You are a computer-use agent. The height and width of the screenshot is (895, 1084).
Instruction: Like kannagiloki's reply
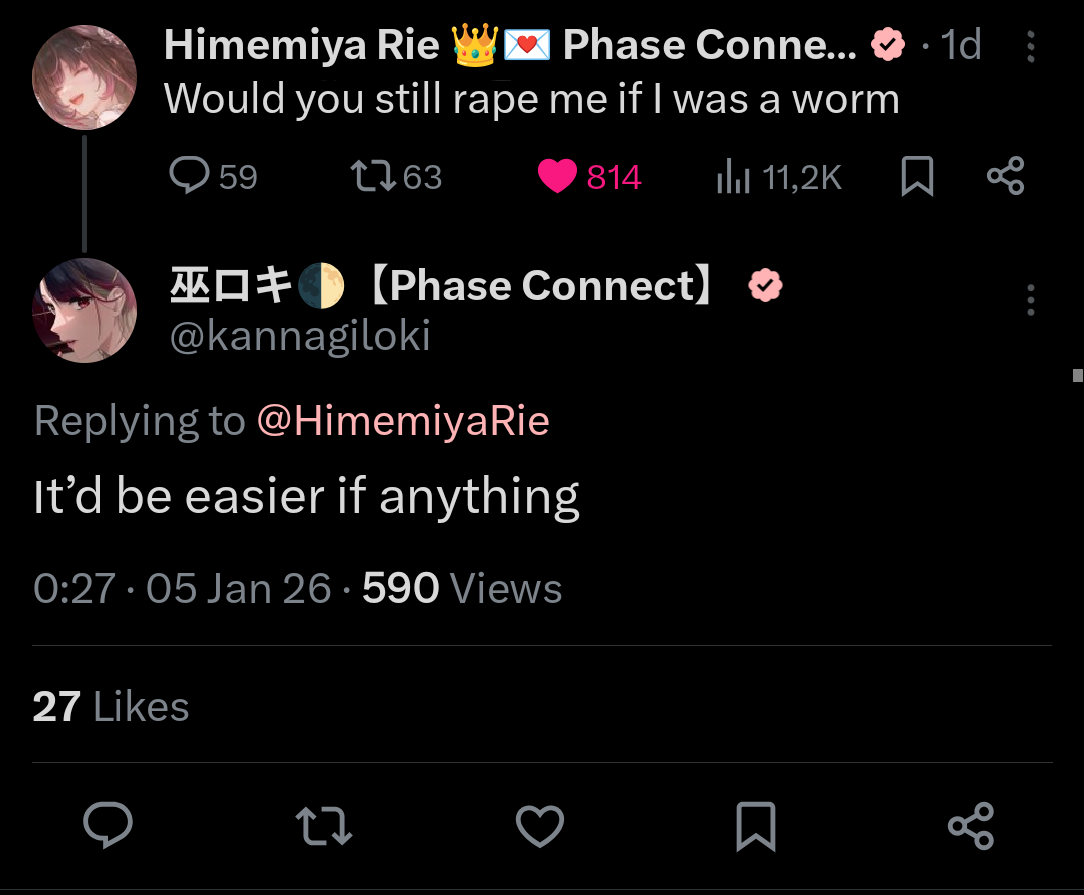coord(540,826)
